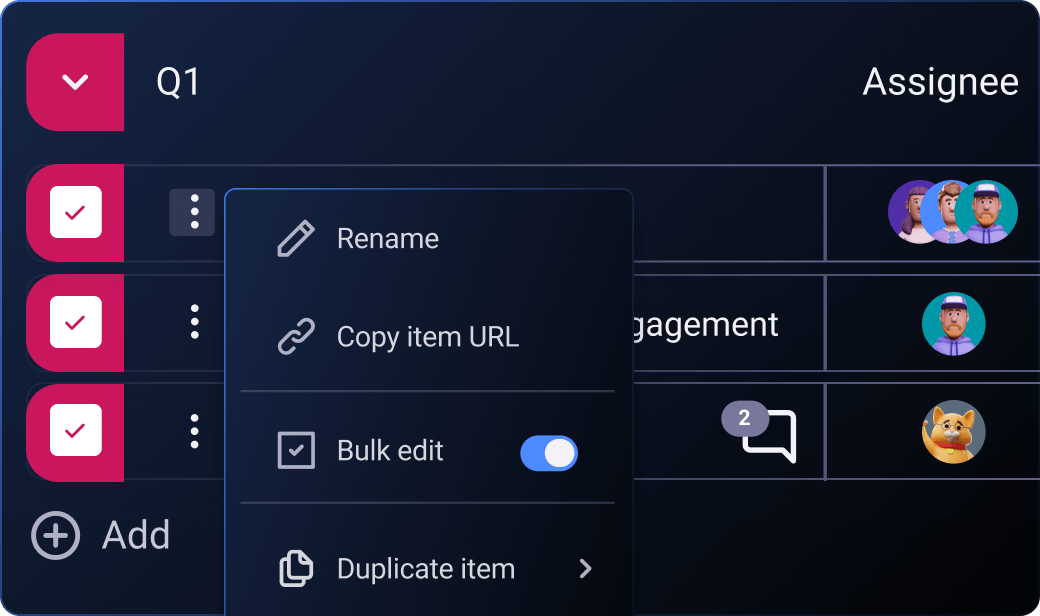Screen dimensions: 1040x616
Task: Turn off the Bulk edit toggle switch
Action: [x=549, y=453]
